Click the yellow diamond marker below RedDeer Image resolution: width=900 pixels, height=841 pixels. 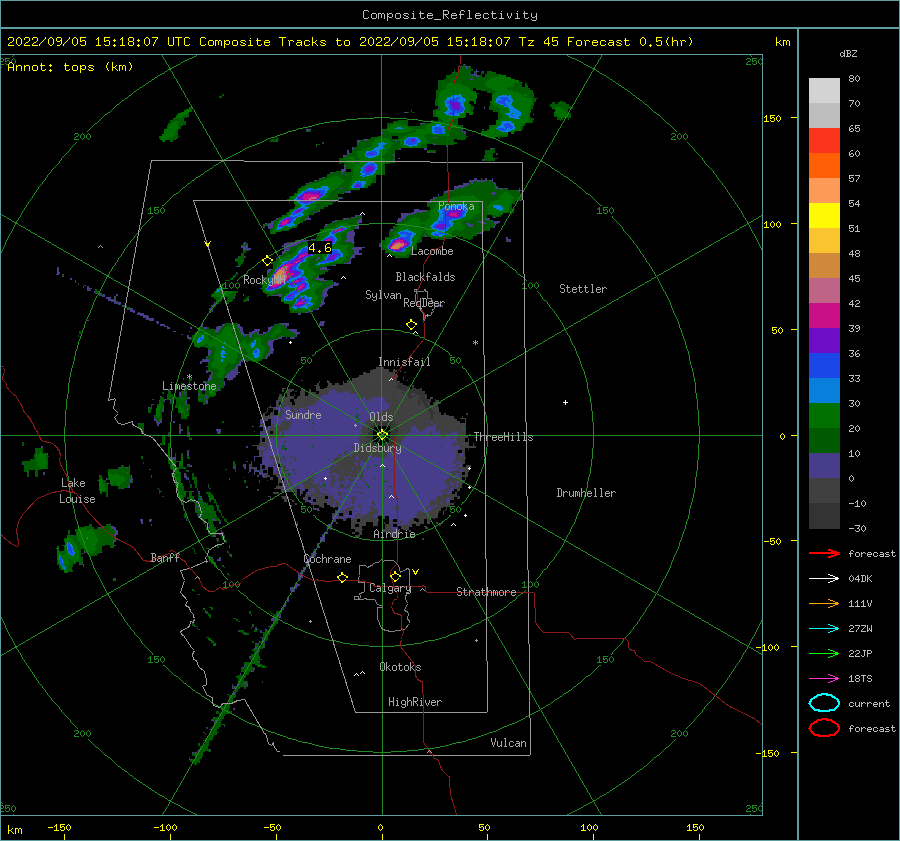click(412, 325)
